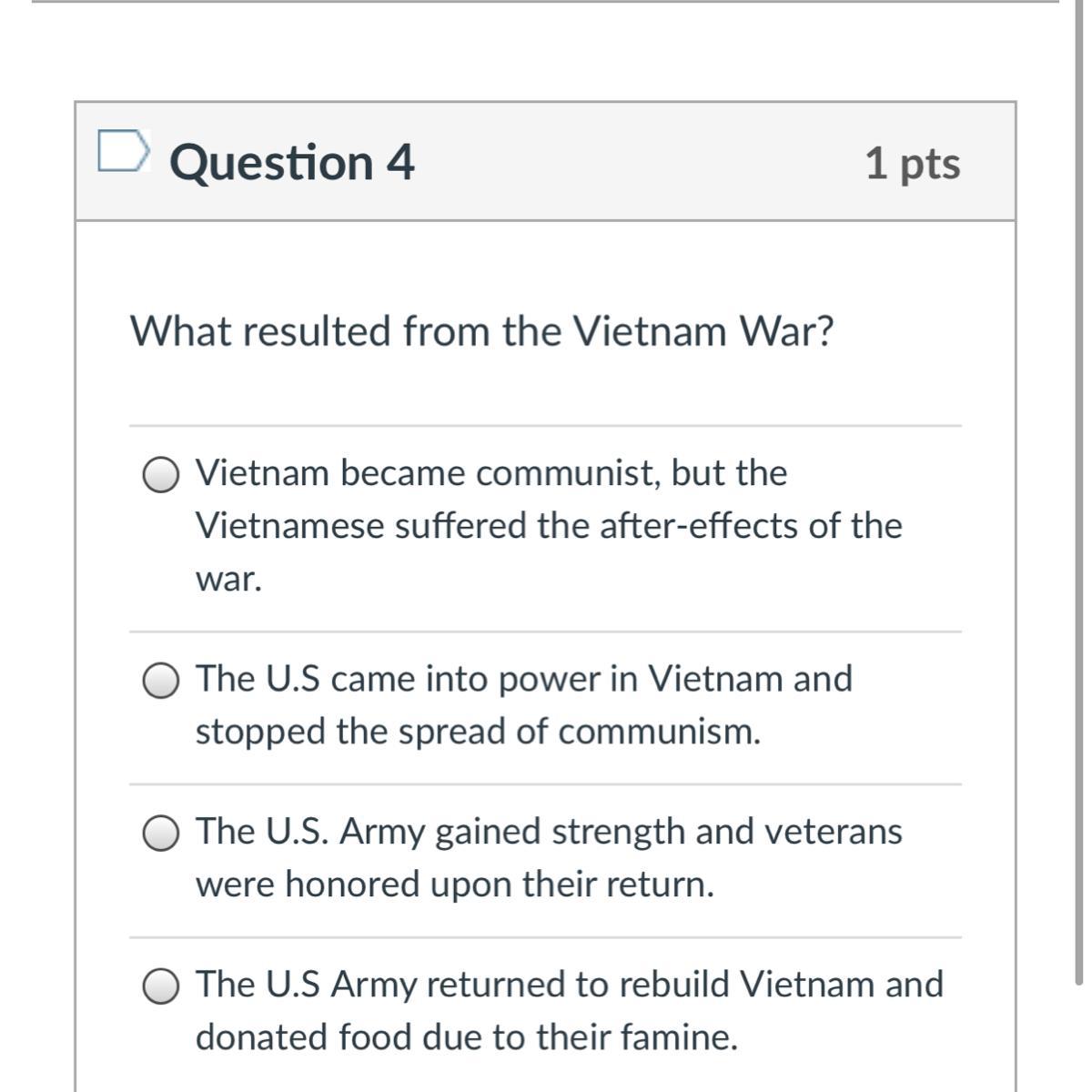Image resolution: width=1092 pixels, height=1092 pixels.
Task: Click the 'Vietnamese suffered the after-effects' line
Action: 549,526
